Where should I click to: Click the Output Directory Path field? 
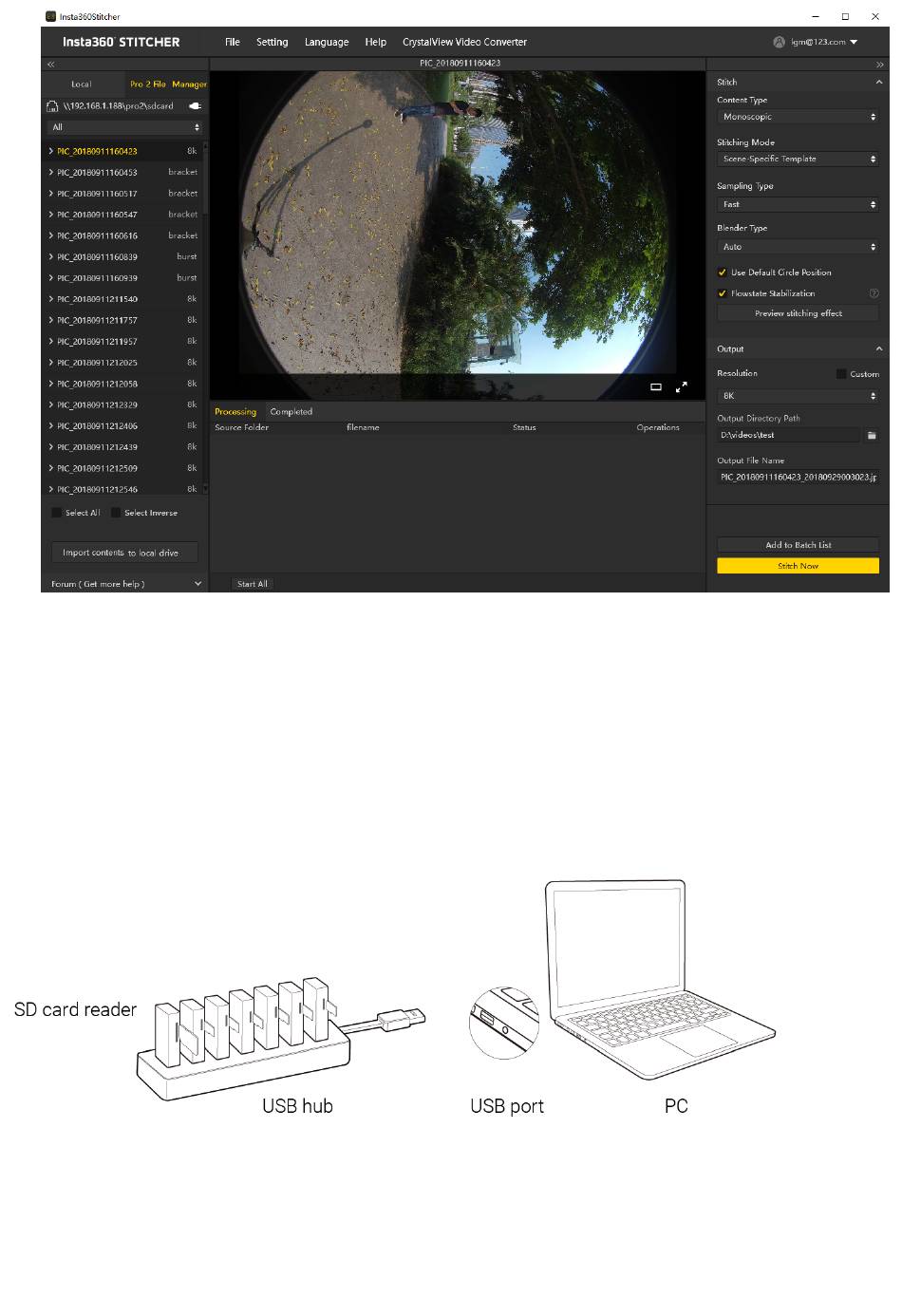pos(789,435)
